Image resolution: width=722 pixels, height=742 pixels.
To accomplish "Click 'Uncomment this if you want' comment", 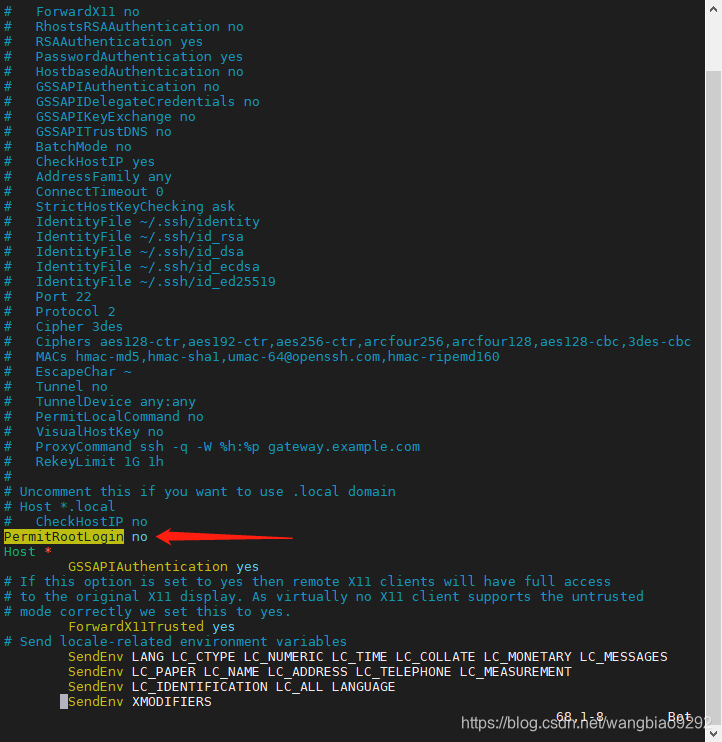I will point(200,492).
